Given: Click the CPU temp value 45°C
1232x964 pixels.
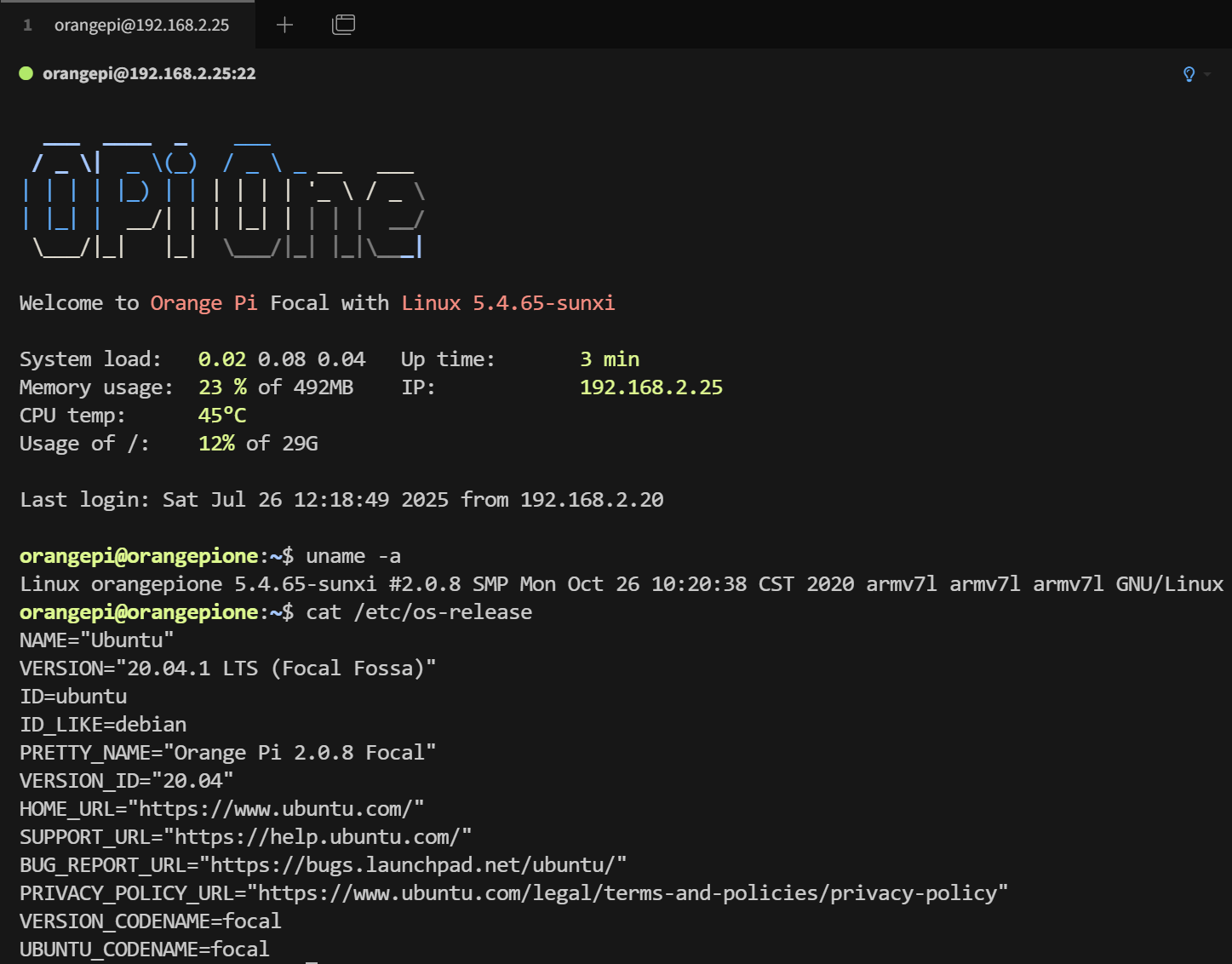Looking at the screenshot, I should coord(222,416).
